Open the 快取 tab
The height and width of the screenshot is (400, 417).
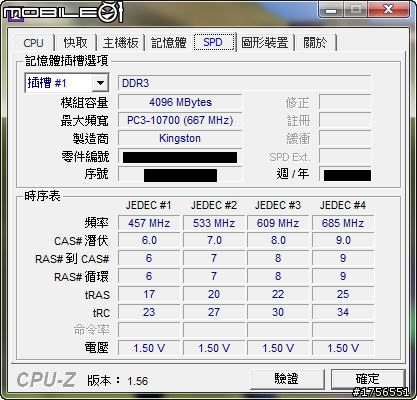(75, 43)
